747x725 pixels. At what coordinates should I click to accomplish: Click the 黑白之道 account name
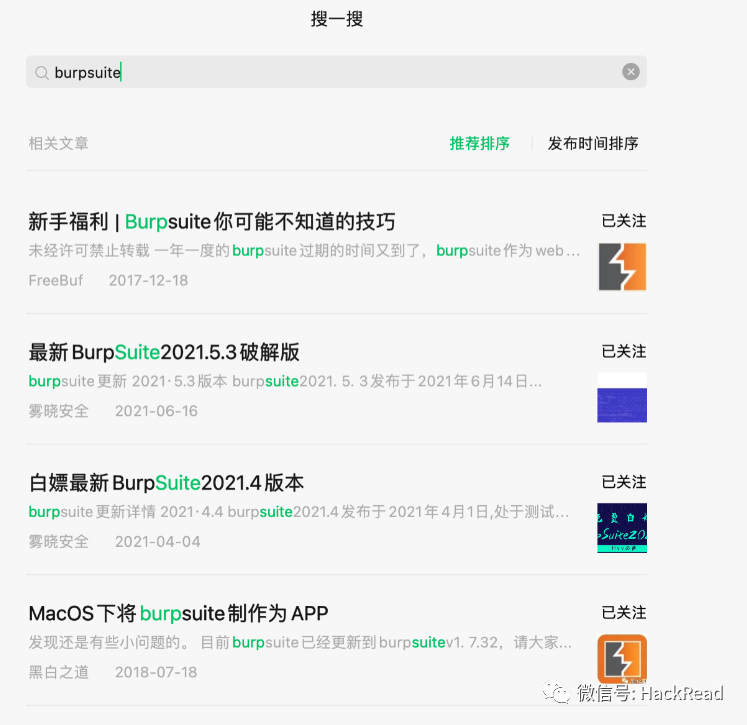(x=59, y=672)
